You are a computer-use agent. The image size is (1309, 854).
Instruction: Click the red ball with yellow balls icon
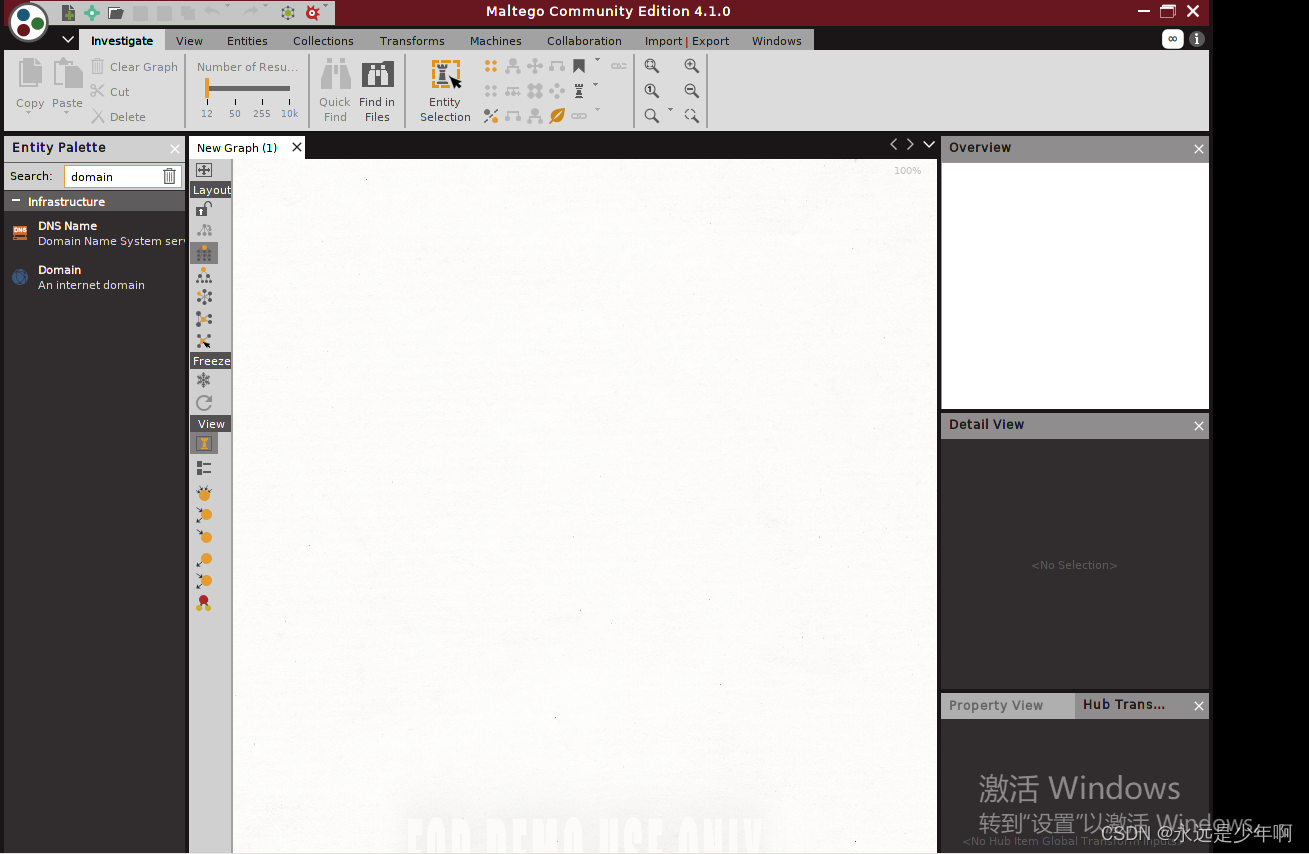point(204,603)
